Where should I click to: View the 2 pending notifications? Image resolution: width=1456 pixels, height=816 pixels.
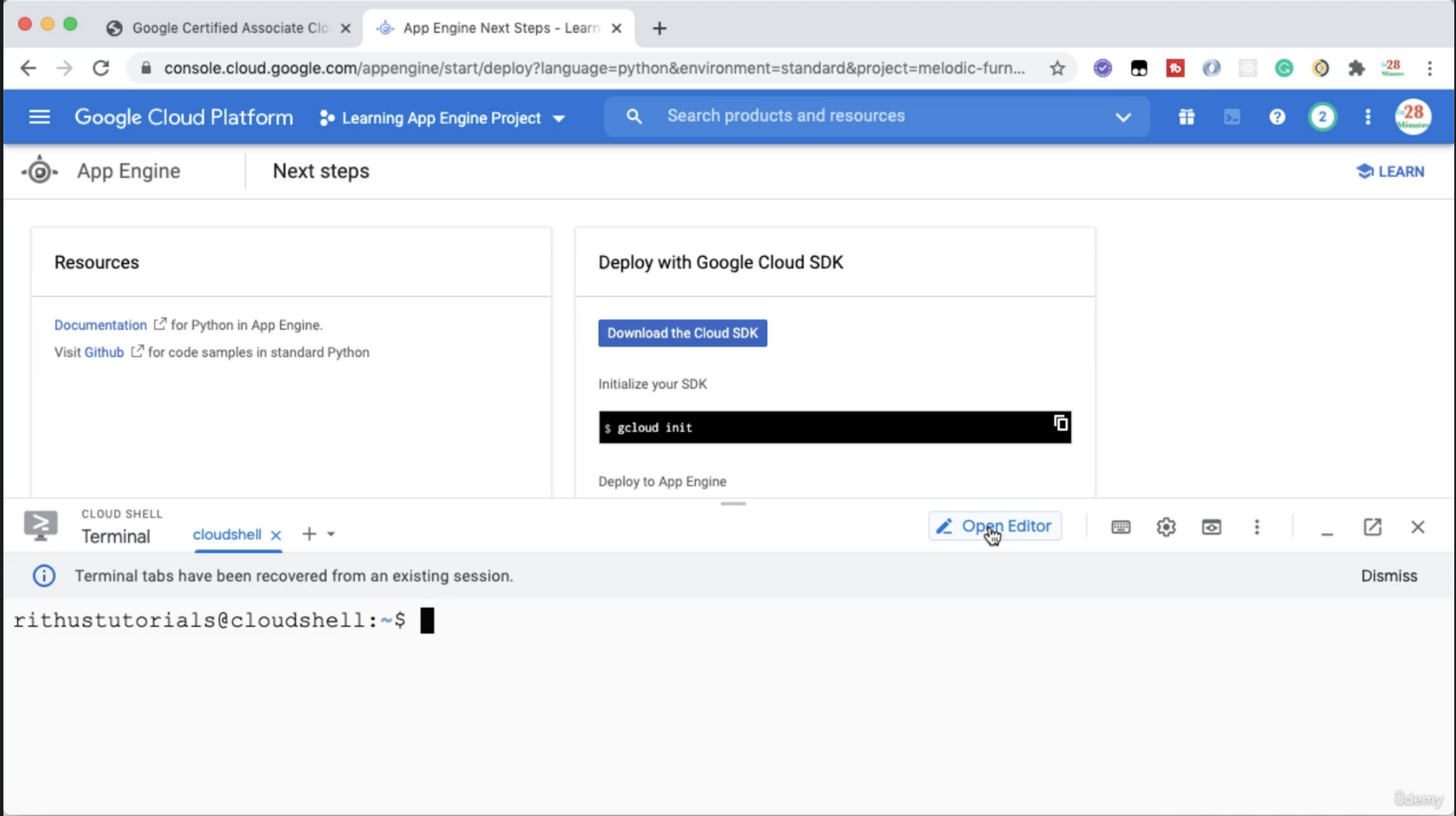1322,117
